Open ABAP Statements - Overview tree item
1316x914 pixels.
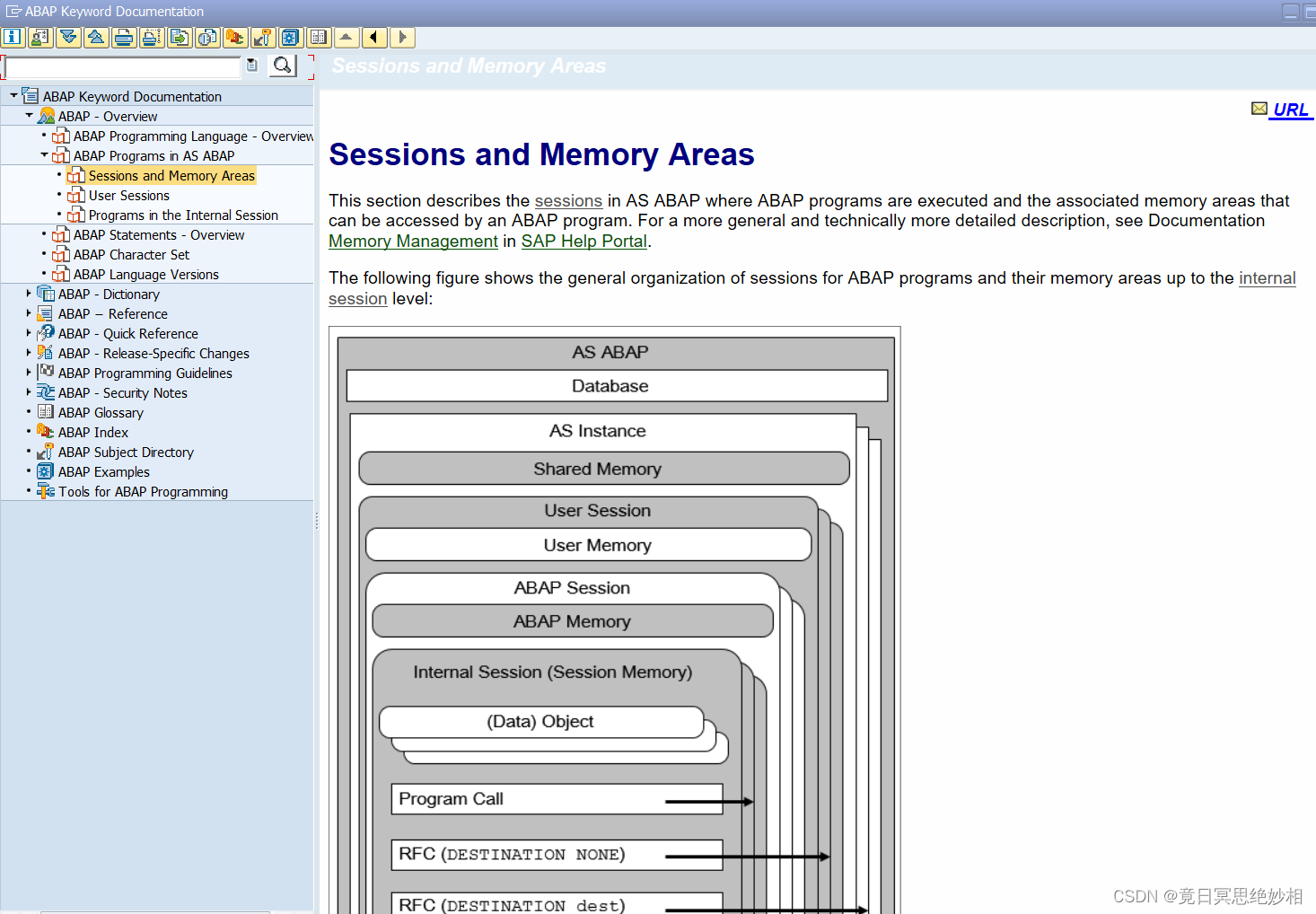tap(159, 235)
